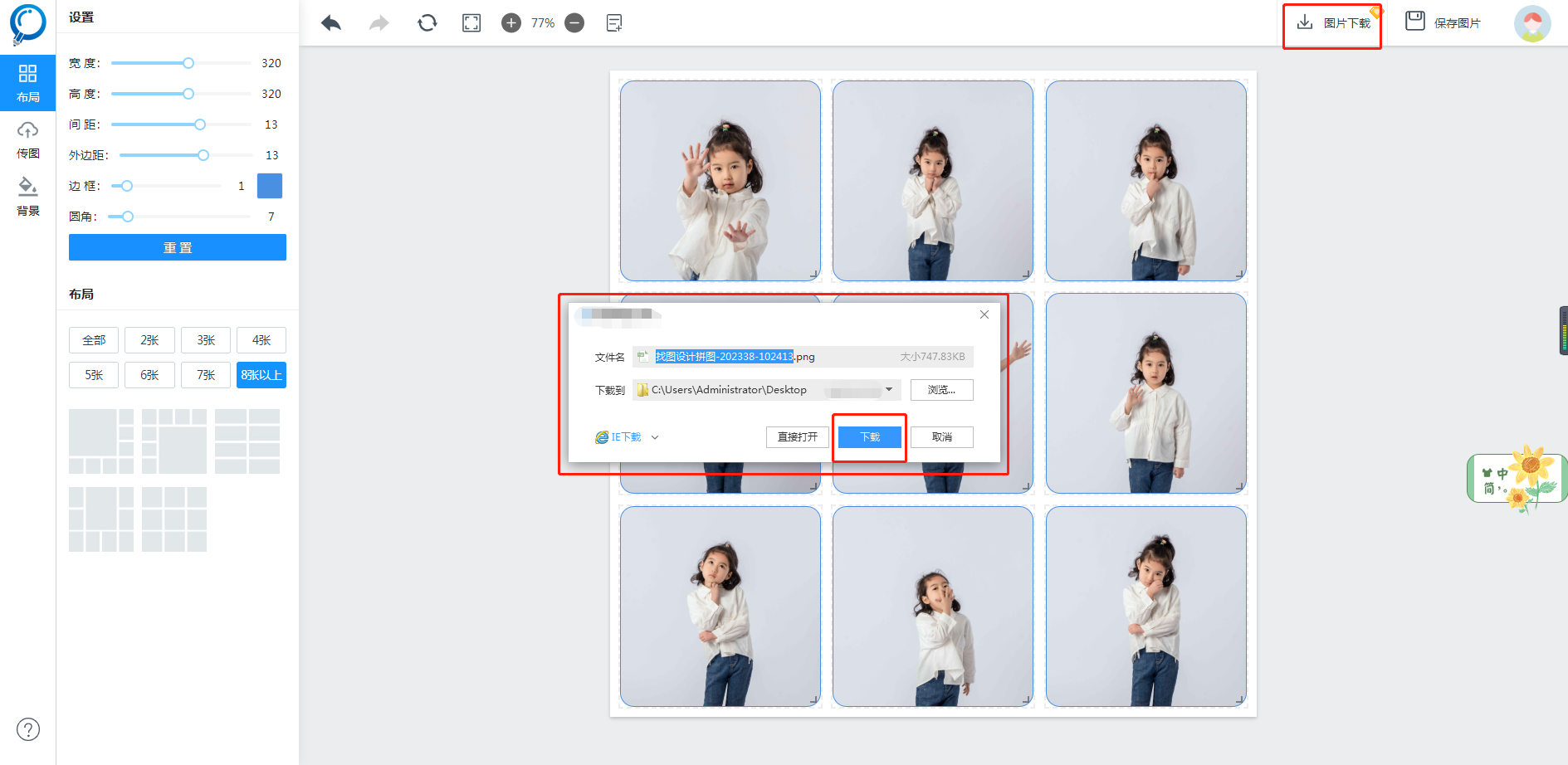Select the 6张 layout filter
The height and width of the screenshot is (765, 1568).
(149, 375)
